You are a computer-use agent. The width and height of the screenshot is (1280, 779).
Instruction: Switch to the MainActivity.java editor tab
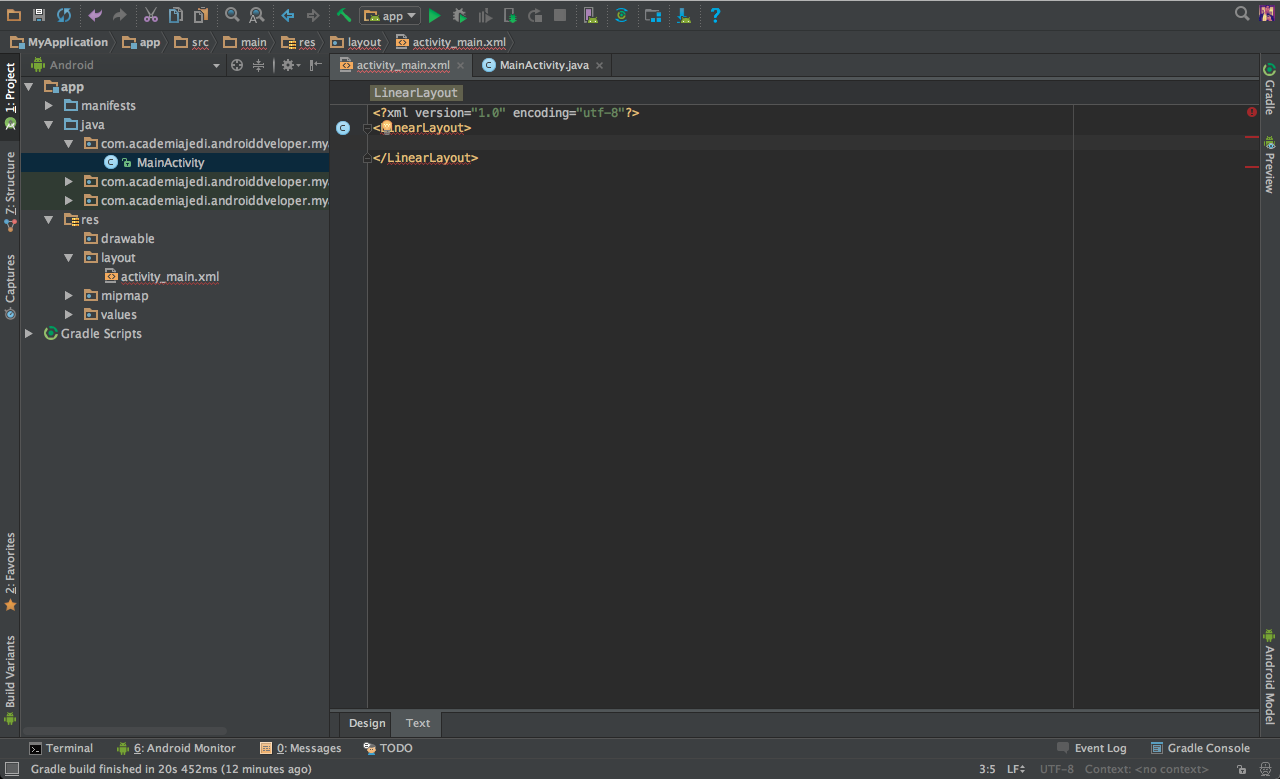click(x=543, y=65)
